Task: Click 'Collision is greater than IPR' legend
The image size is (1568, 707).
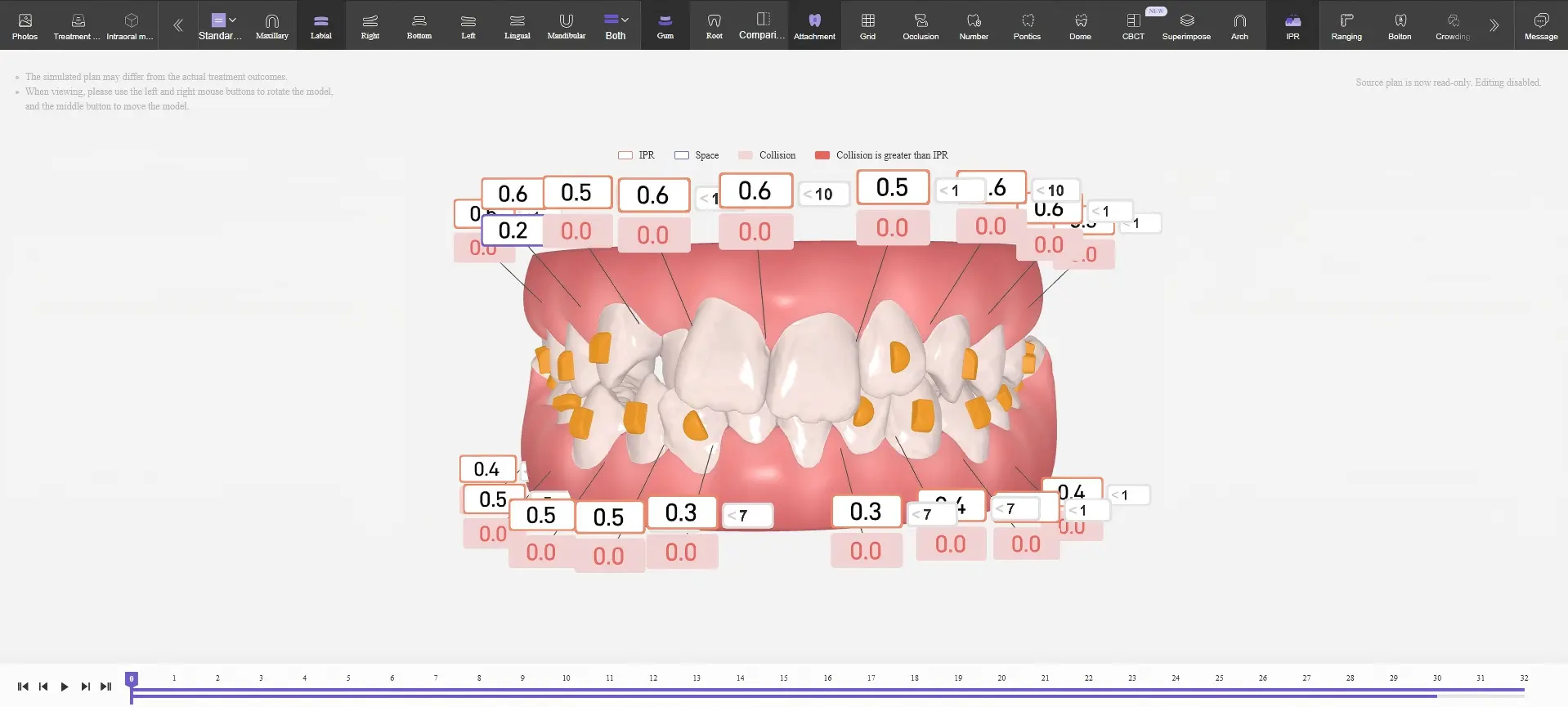Action: coord(882,155)
